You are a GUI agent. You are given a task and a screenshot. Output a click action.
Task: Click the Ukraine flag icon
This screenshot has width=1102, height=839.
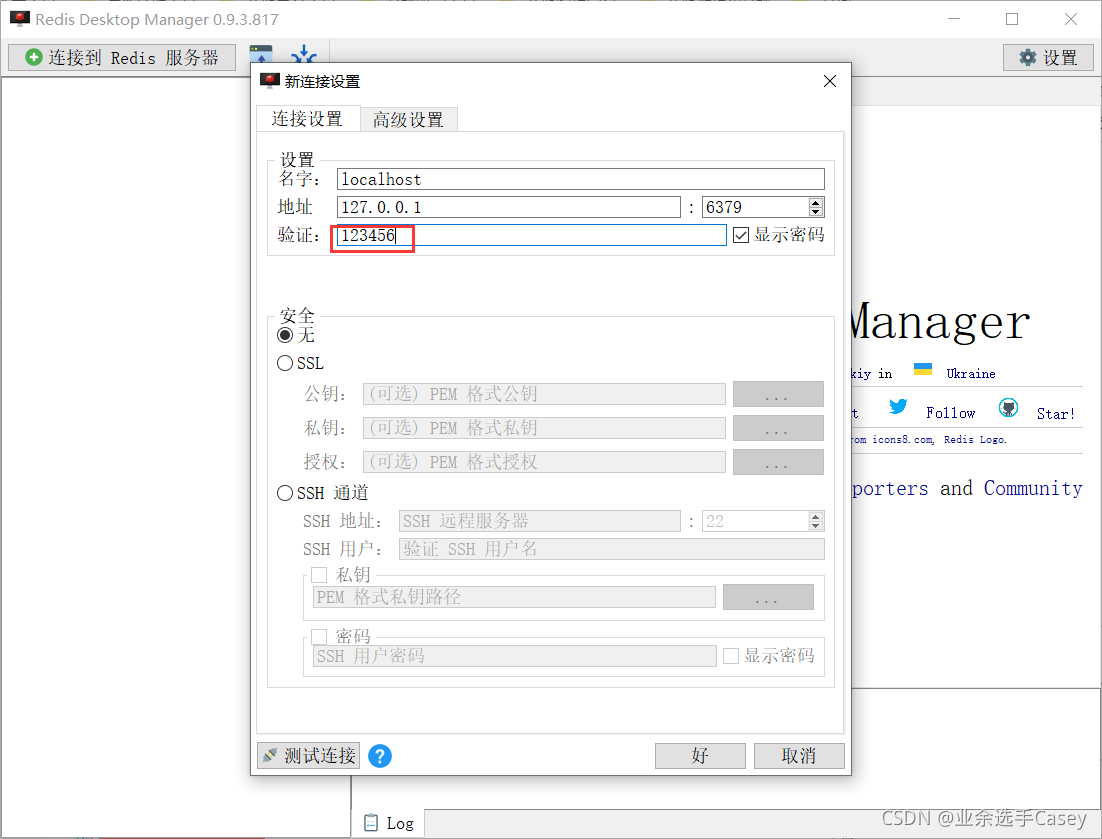click(x=923, y=370)
